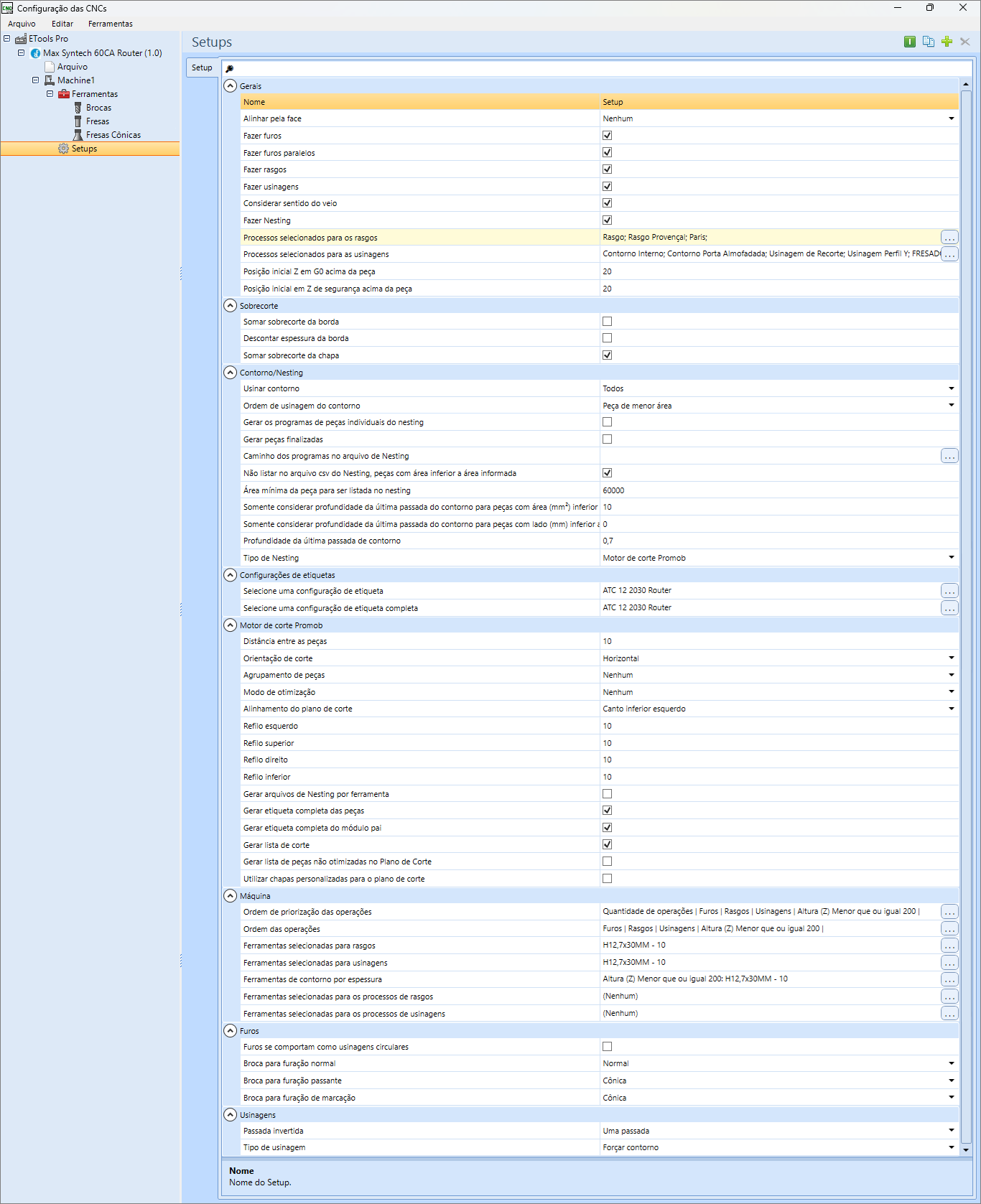Collapse the Gerais section

pyautogui.click(x=230, y=86)
